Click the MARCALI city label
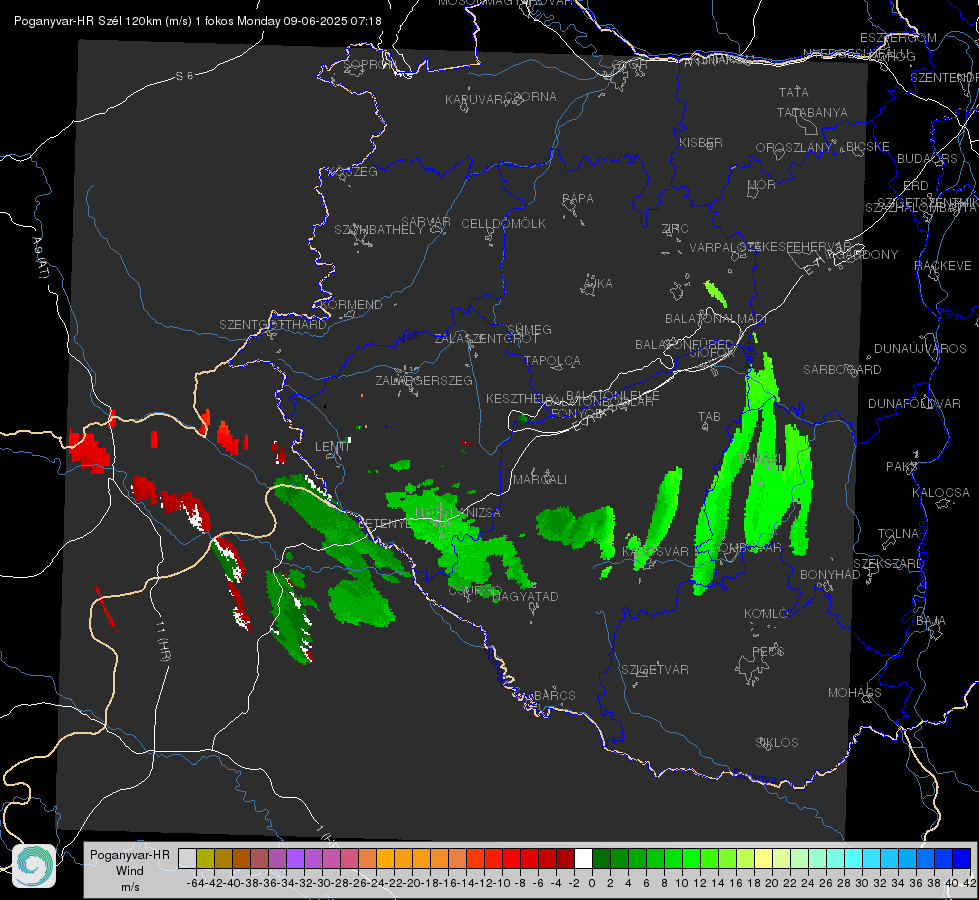 pos(540,480)
